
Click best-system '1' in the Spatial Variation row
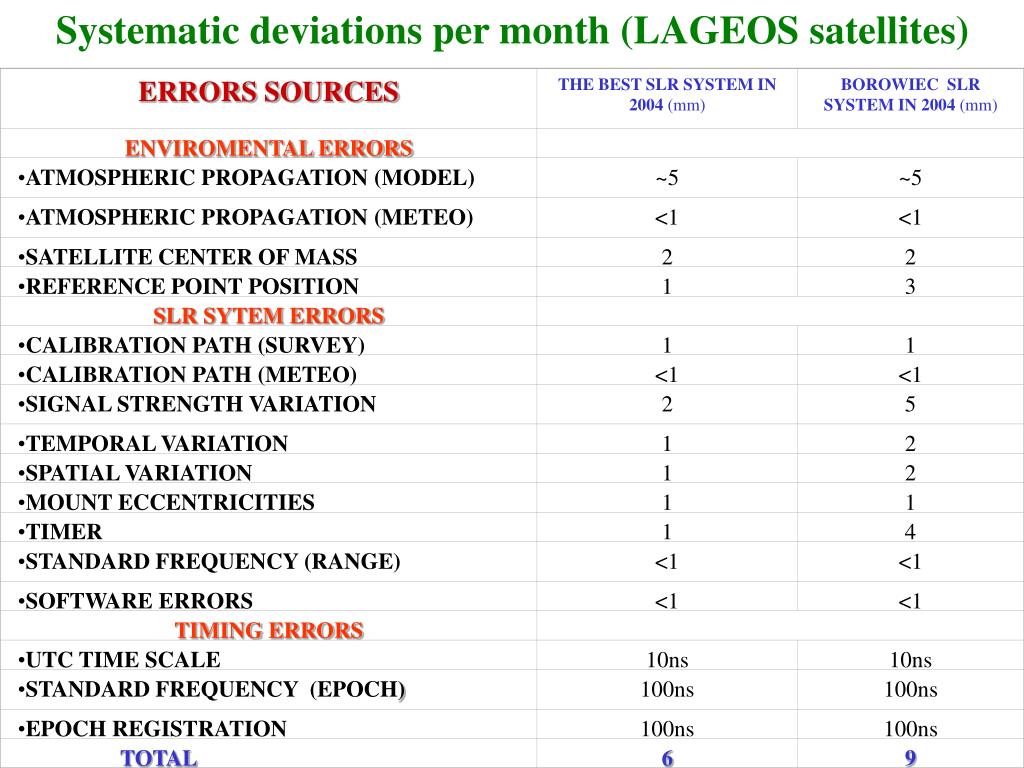tap(667, 473)
